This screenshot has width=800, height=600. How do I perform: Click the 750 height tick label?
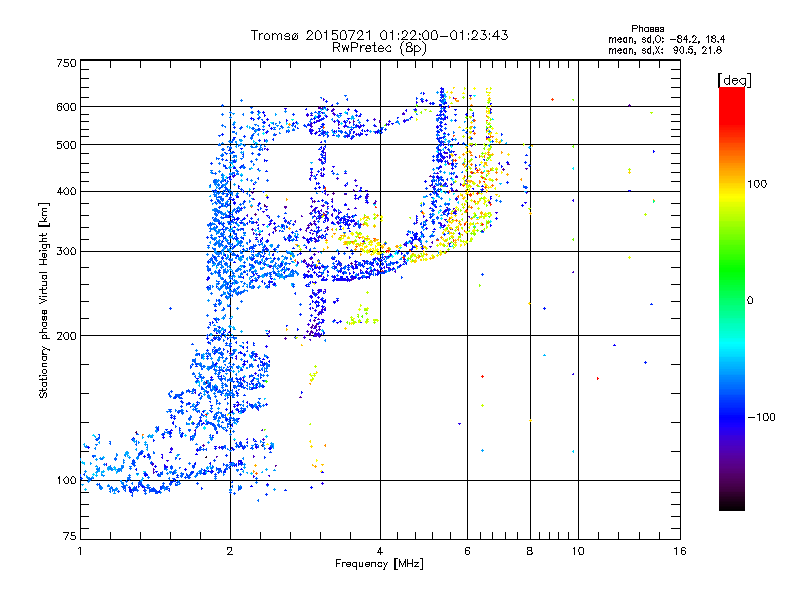(66, 63)
